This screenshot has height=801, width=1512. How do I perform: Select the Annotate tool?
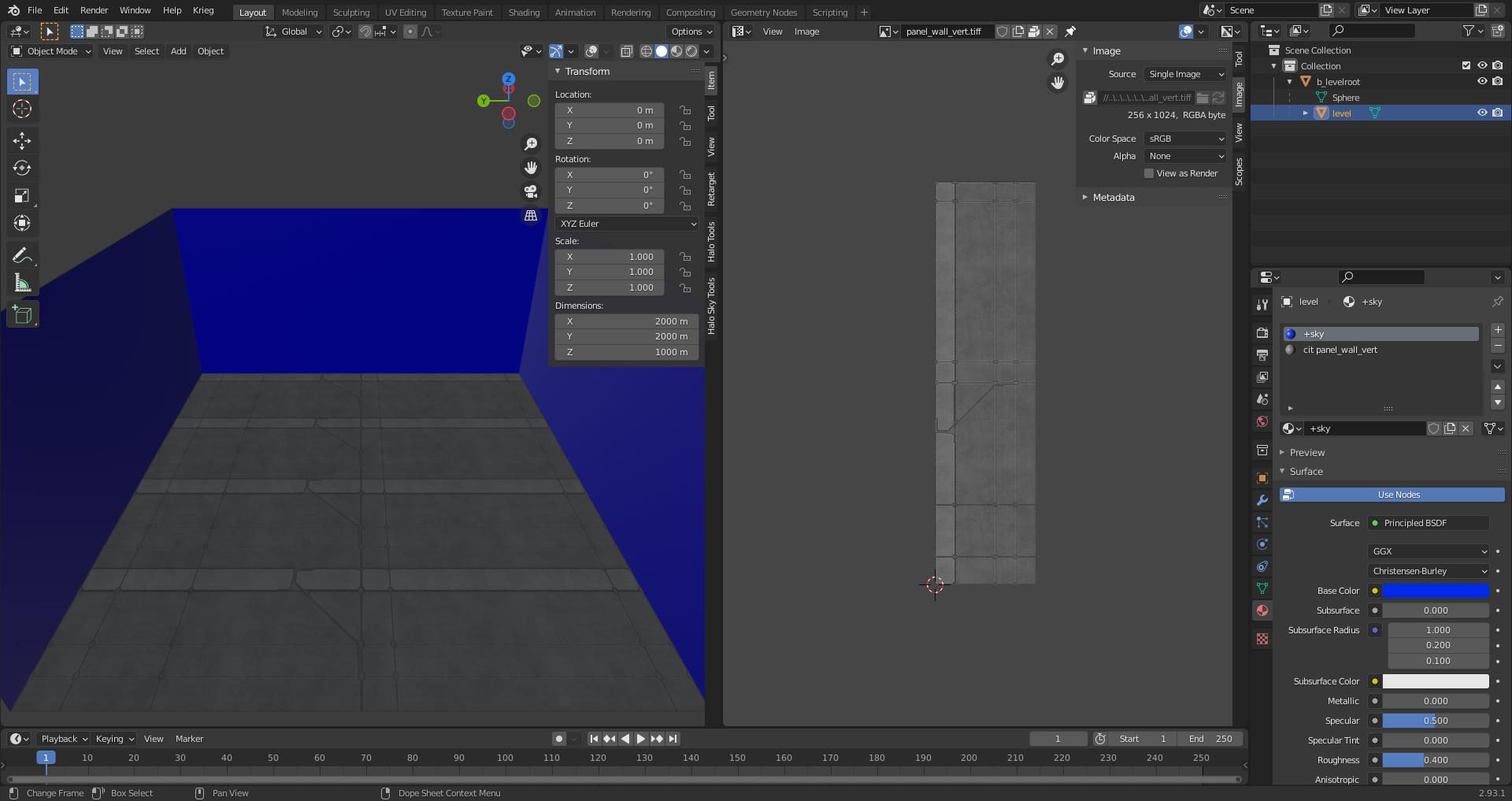click(22, 255)
